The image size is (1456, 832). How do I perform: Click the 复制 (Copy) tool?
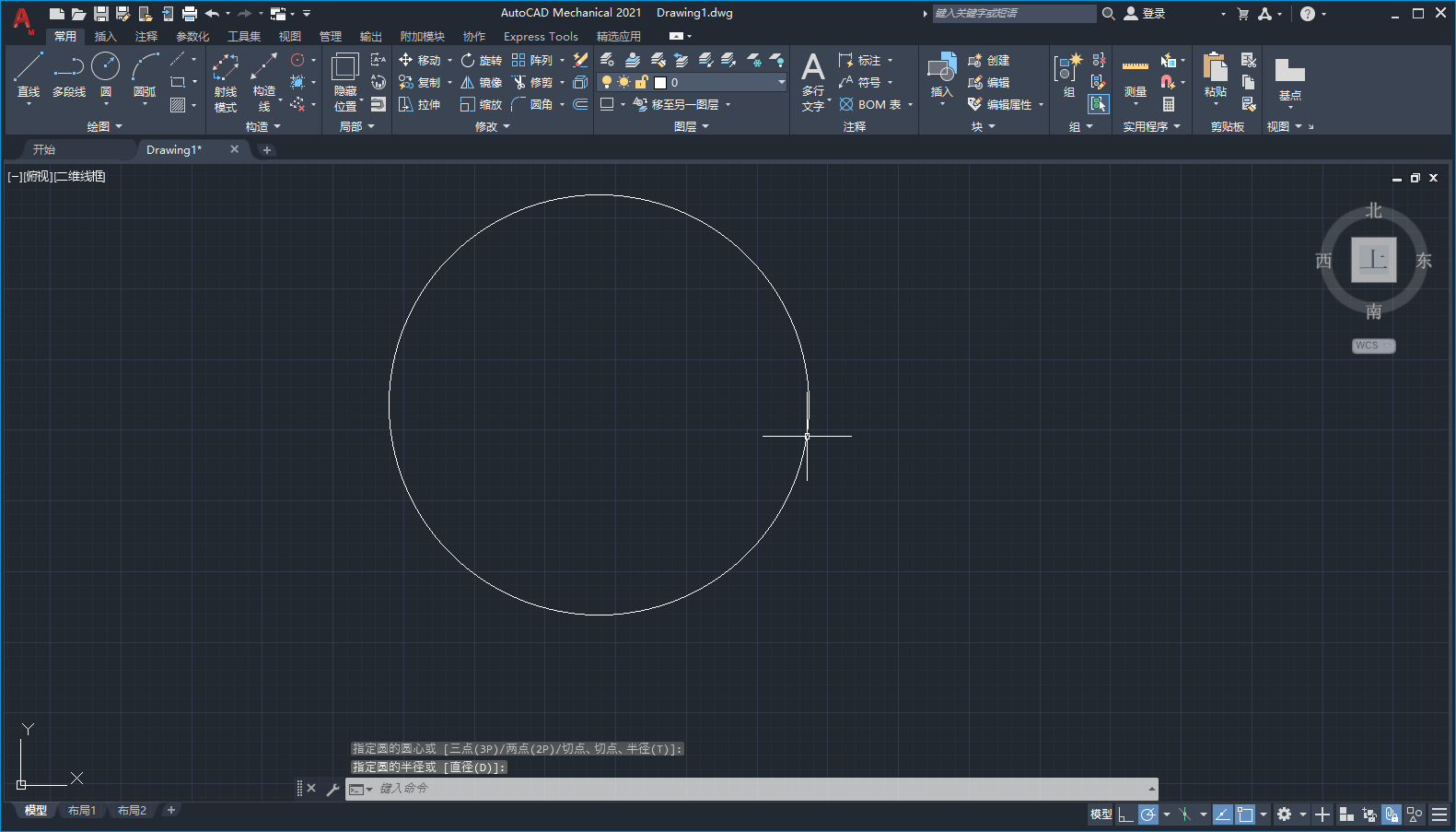pyautogui.click(x=420, y=82)
